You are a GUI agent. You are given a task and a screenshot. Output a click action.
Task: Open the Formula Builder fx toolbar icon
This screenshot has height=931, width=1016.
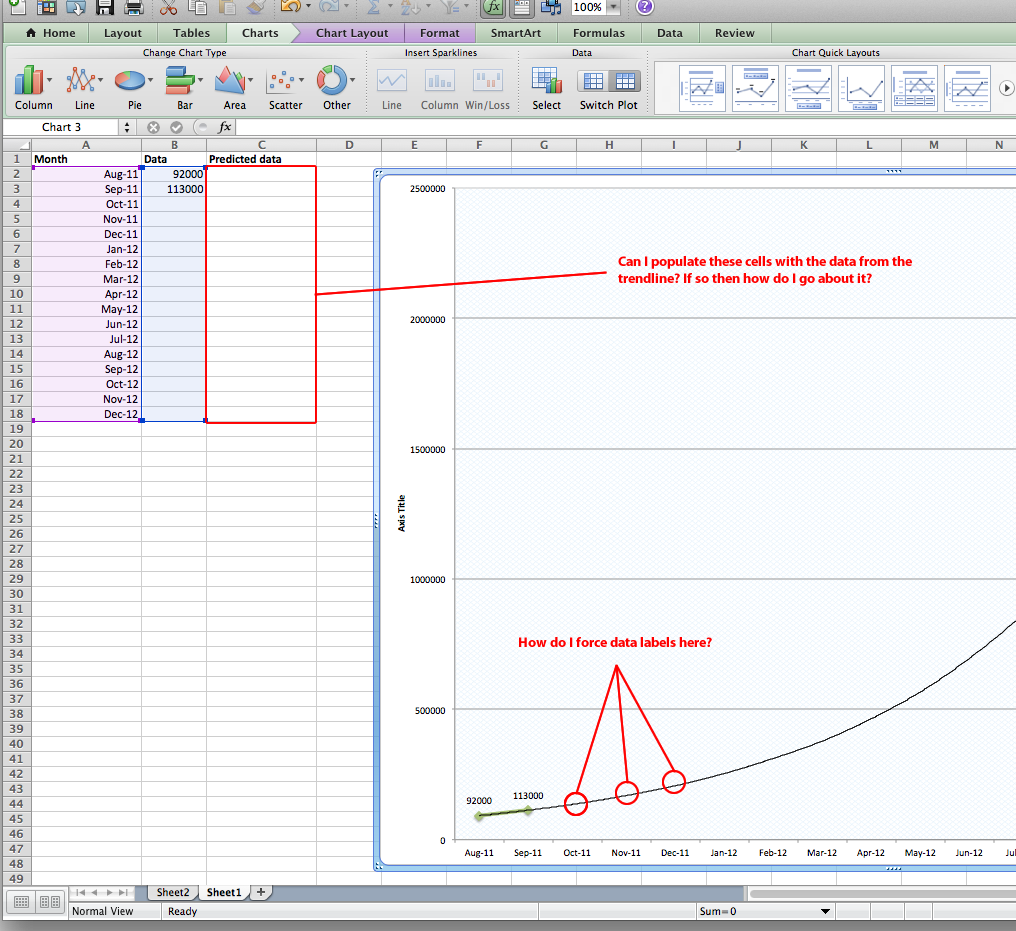point(493,7)
